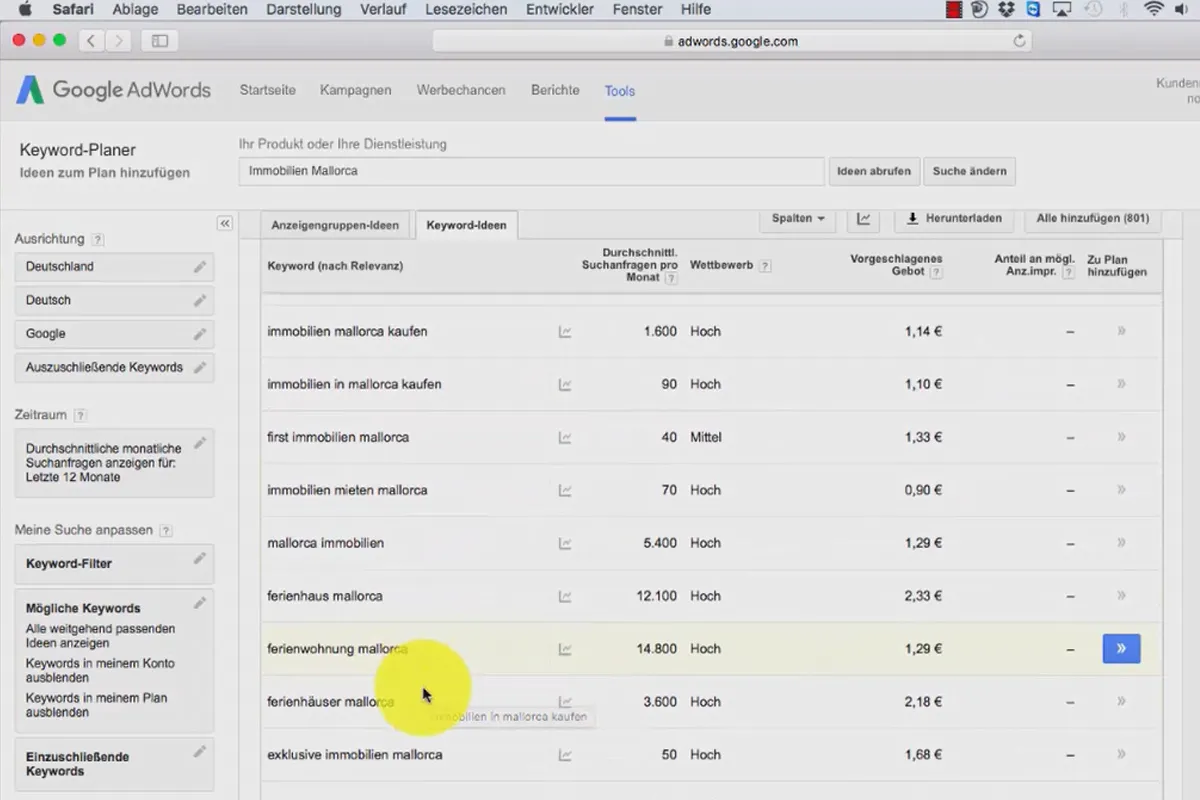The image size is (1200, 800).
Task: Click Safari back navigation button
Action: tap(91, 41)
